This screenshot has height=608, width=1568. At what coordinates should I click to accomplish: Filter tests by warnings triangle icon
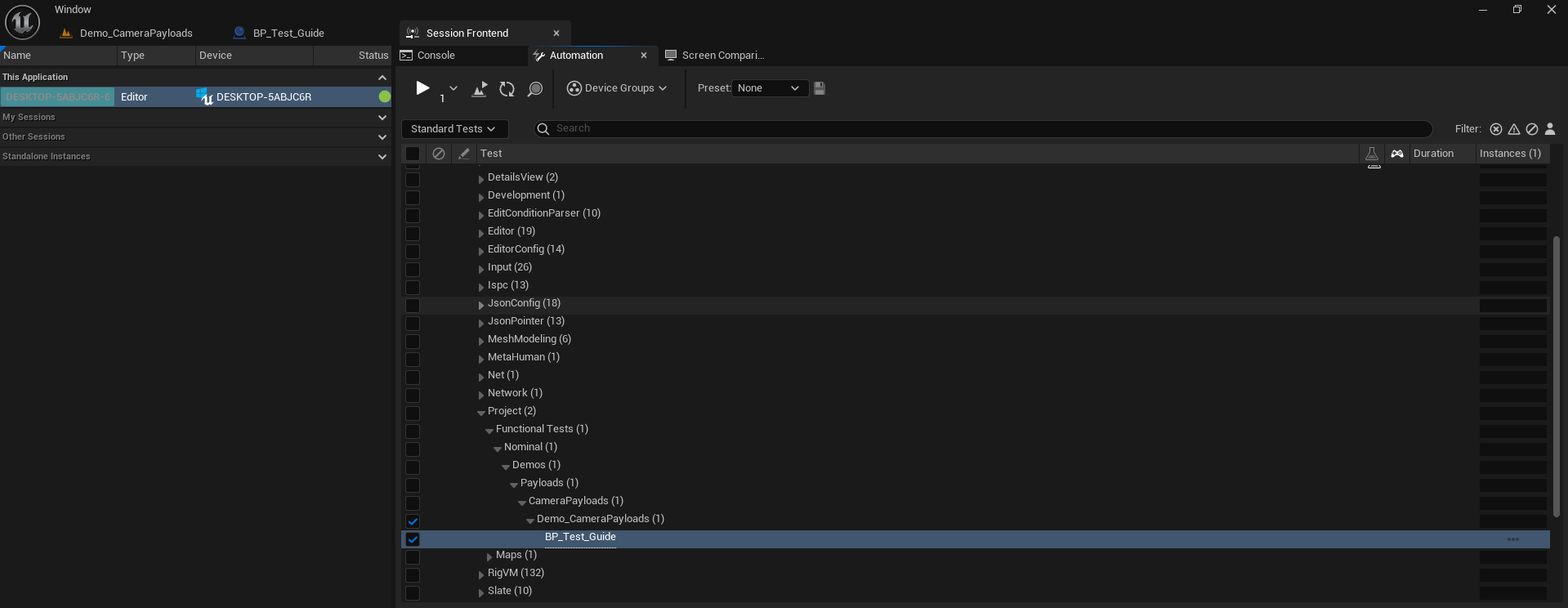(1514, 129)
